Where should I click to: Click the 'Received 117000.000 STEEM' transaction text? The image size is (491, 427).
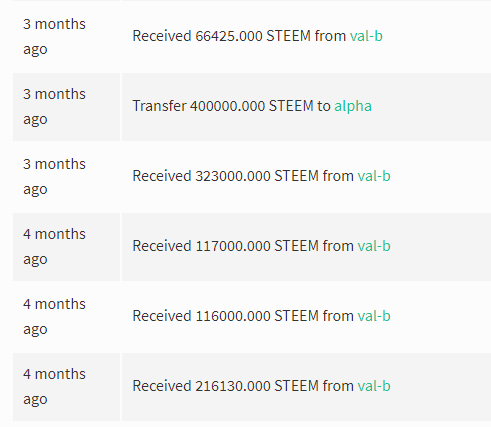[x=226, y=246]
